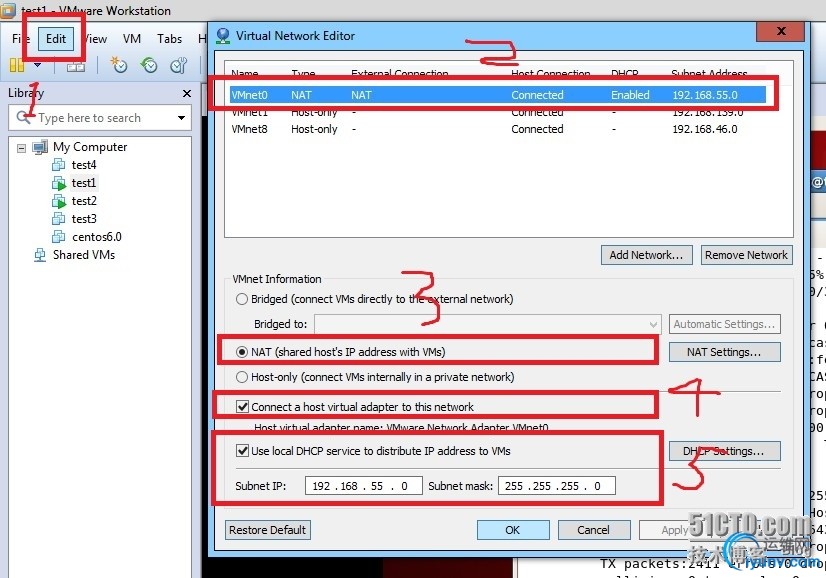Open the Tabs menu
The image size is (826, 578).
169,39
